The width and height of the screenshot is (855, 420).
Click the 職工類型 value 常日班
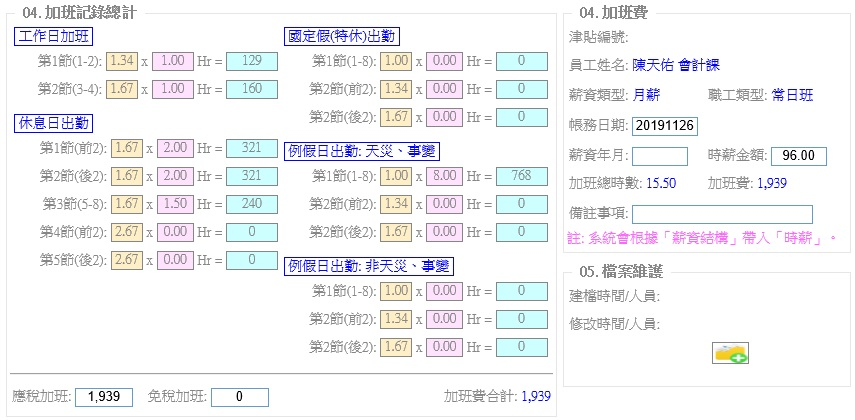pos(793,97)
